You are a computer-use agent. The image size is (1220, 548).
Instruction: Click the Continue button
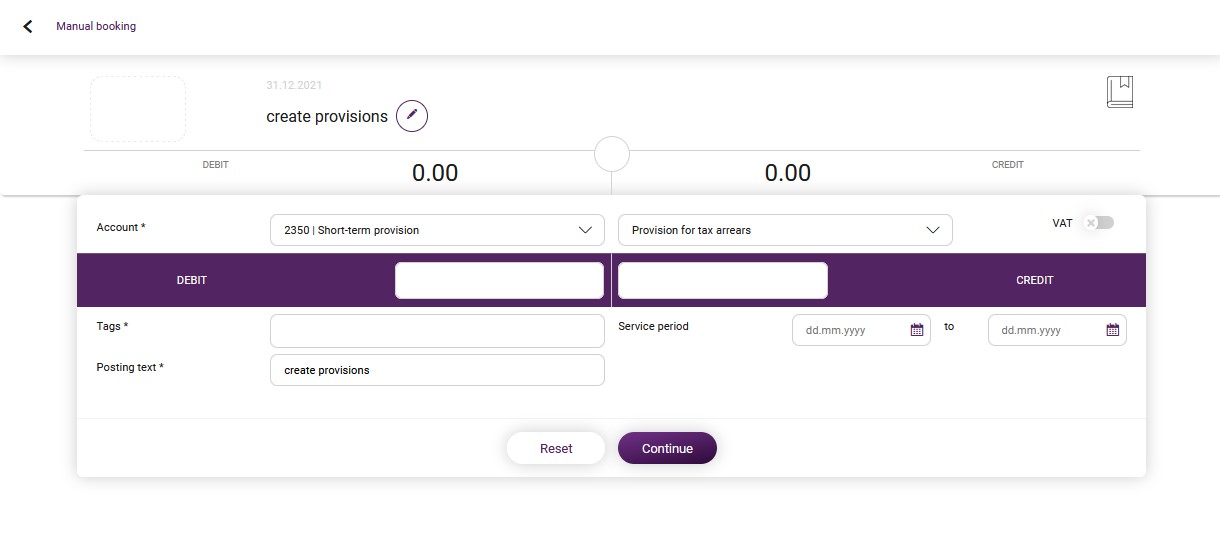coord(667,448)
